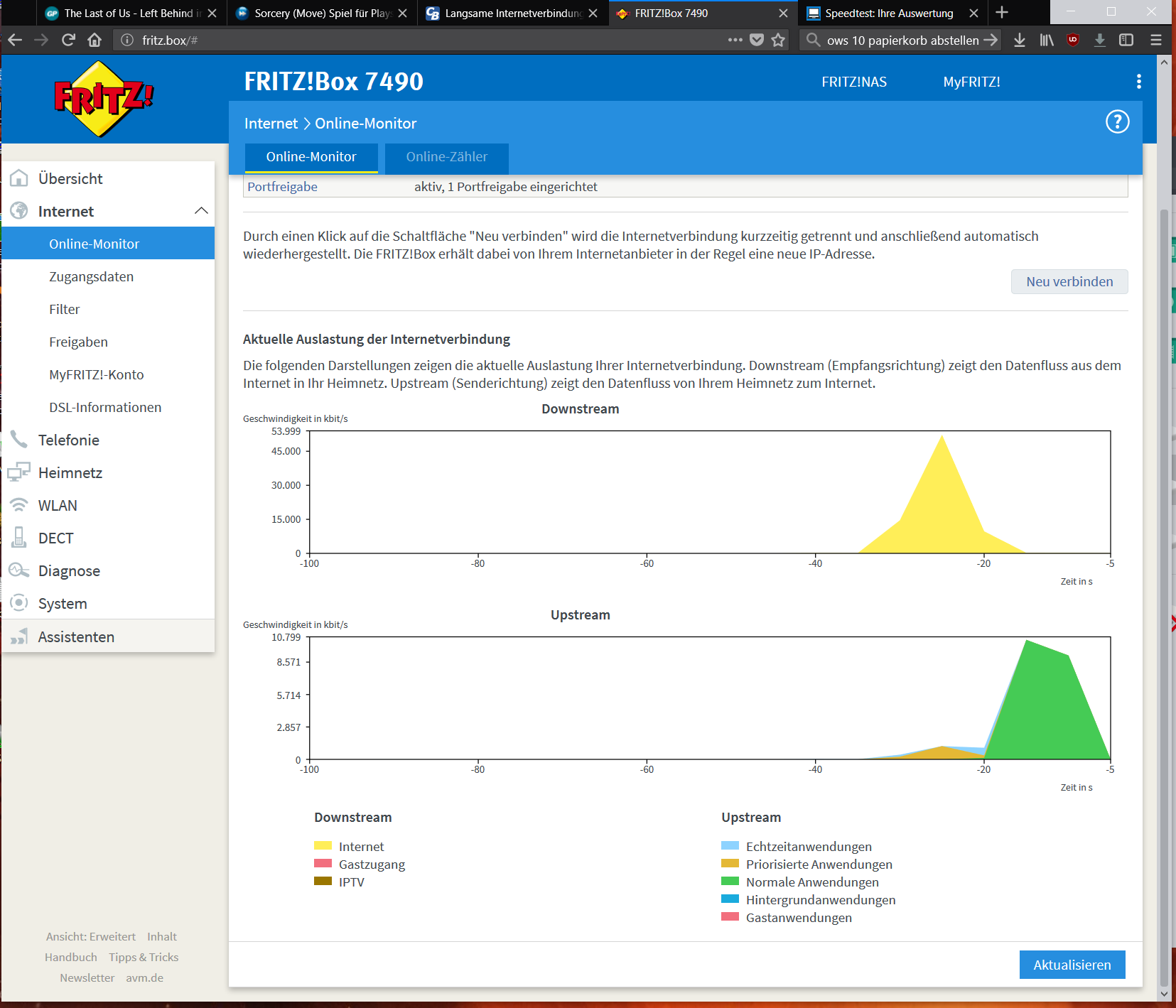Viewport: 1176px width, 1008px height.
Task: Click the Diagnose icon
Action: [x=19, y=570]
